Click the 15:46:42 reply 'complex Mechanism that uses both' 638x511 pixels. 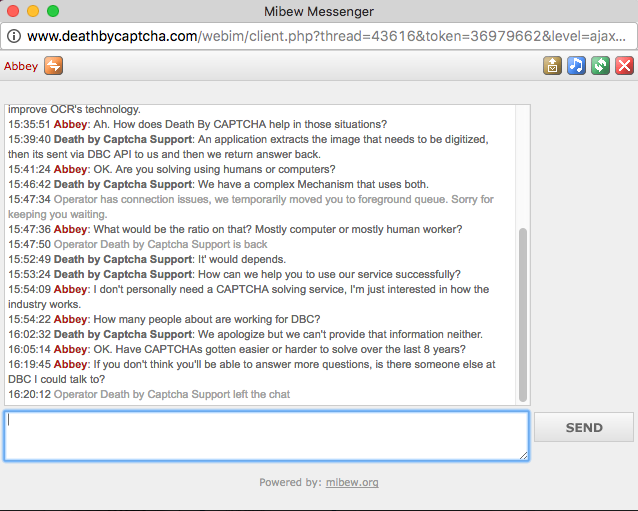point(218,184)
